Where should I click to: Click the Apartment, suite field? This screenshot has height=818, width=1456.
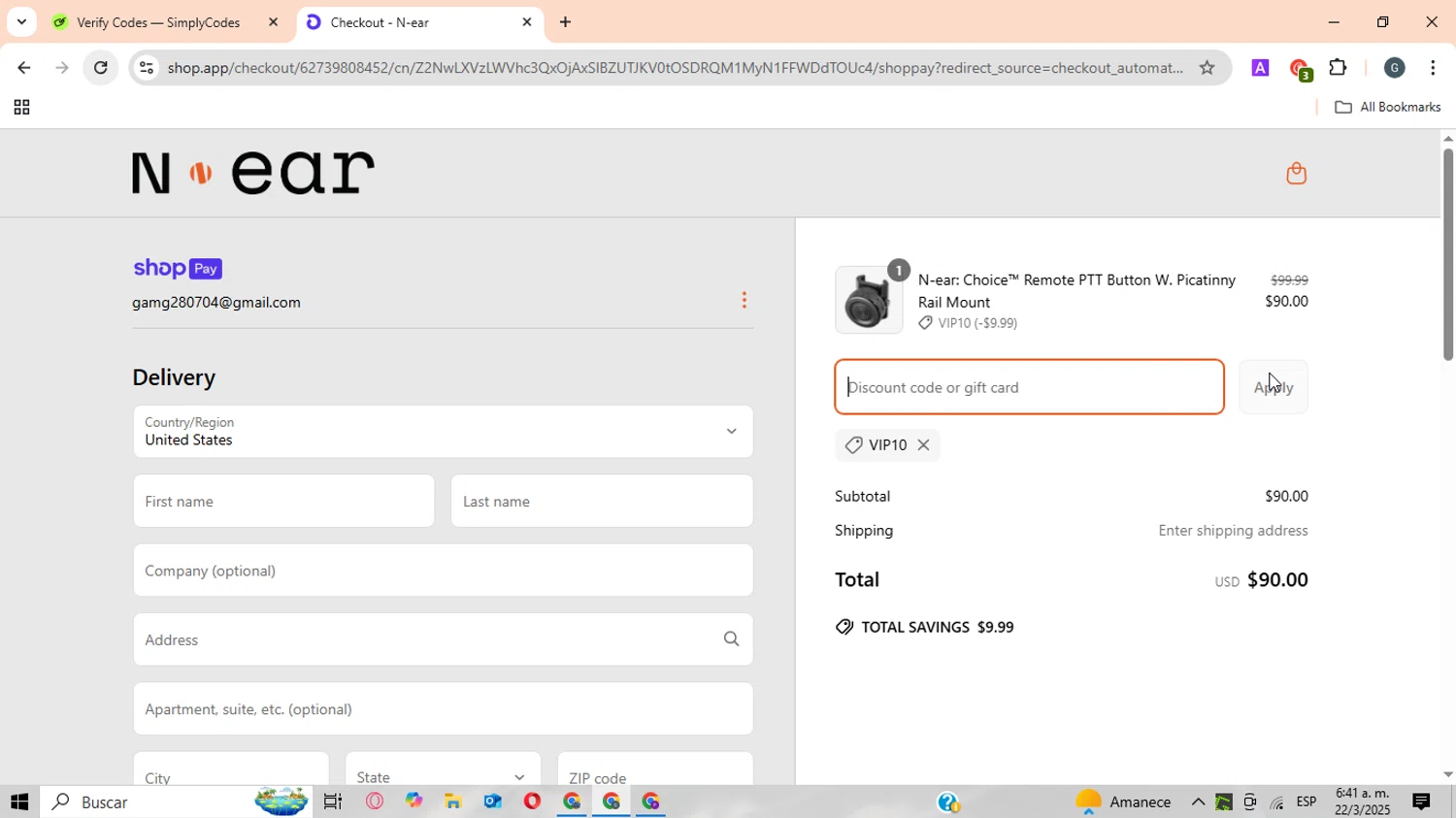443,709
